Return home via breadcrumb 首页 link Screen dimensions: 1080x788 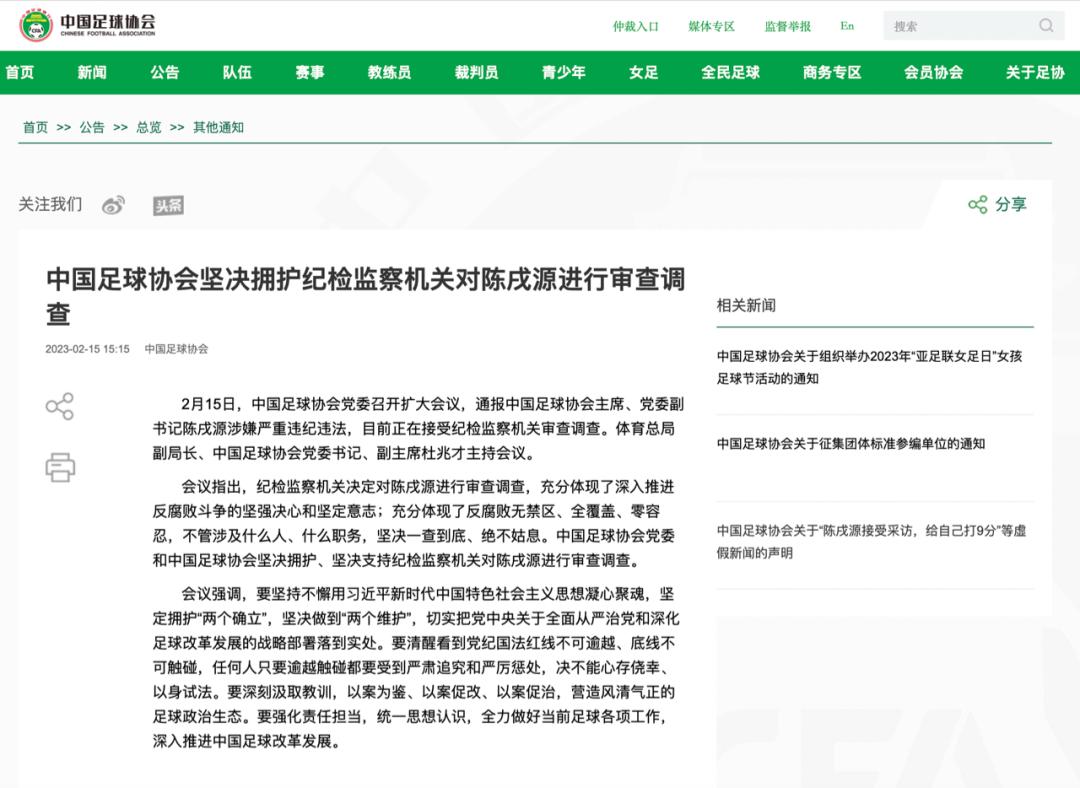[x=35, y=127]
